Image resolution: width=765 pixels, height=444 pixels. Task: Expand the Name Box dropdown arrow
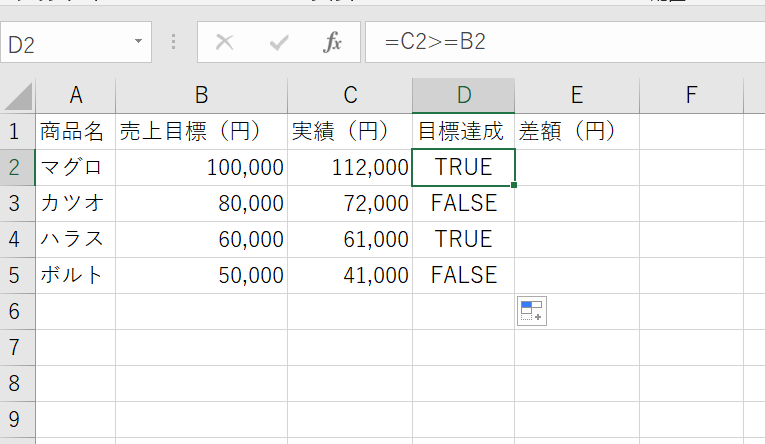(x=137, y=43)
